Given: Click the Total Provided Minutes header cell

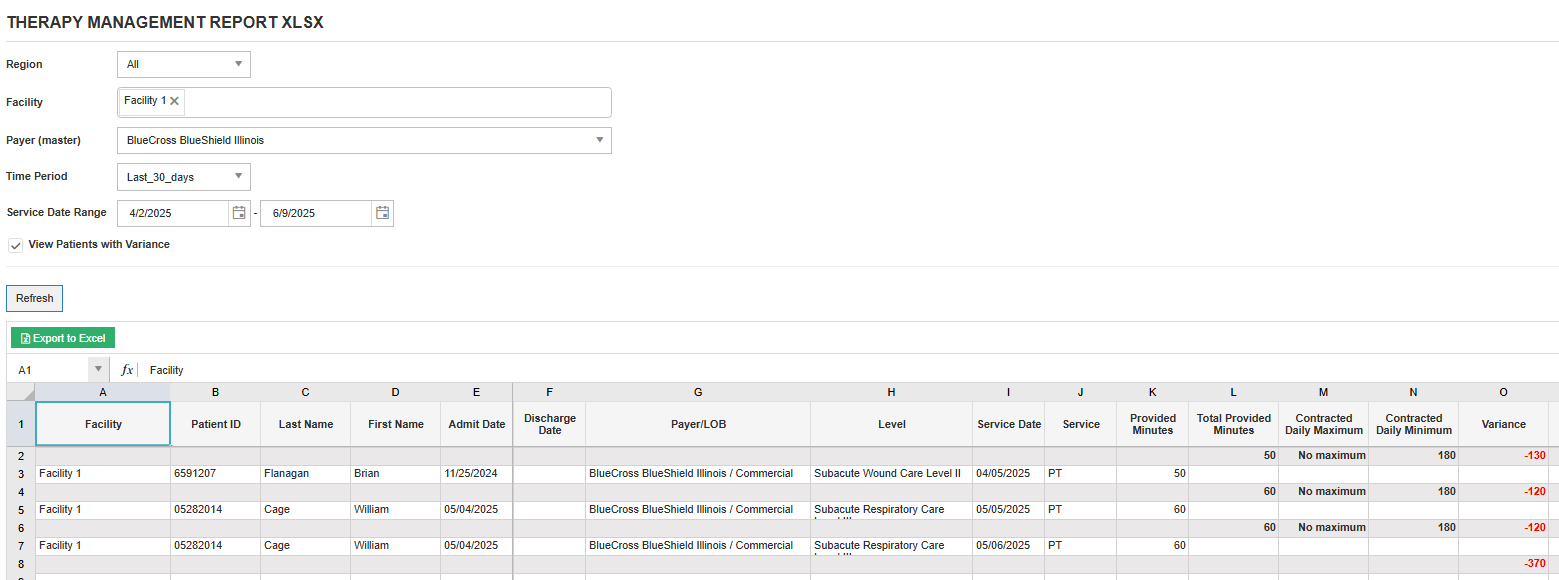Looking at the screenshot, I should point(1233,424).
